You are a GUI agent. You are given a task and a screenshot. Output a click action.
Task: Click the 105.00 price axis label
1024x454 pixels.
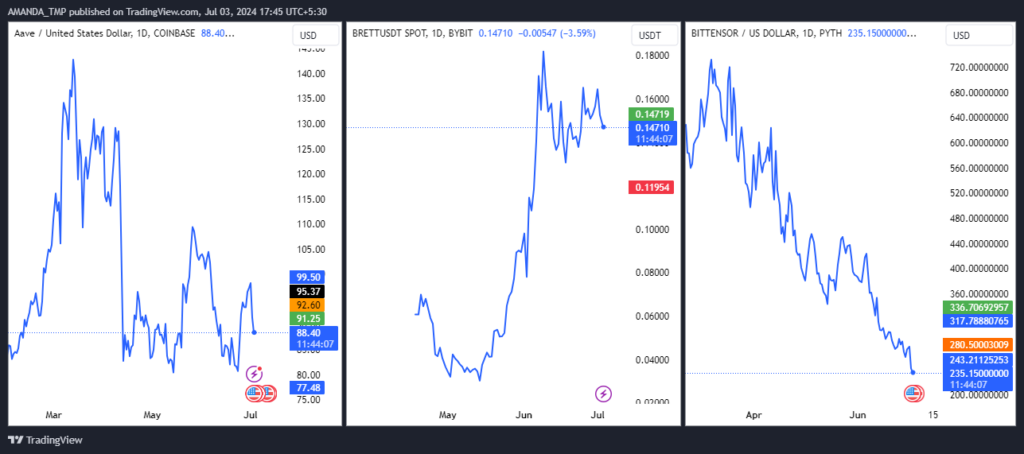(312, 250)
